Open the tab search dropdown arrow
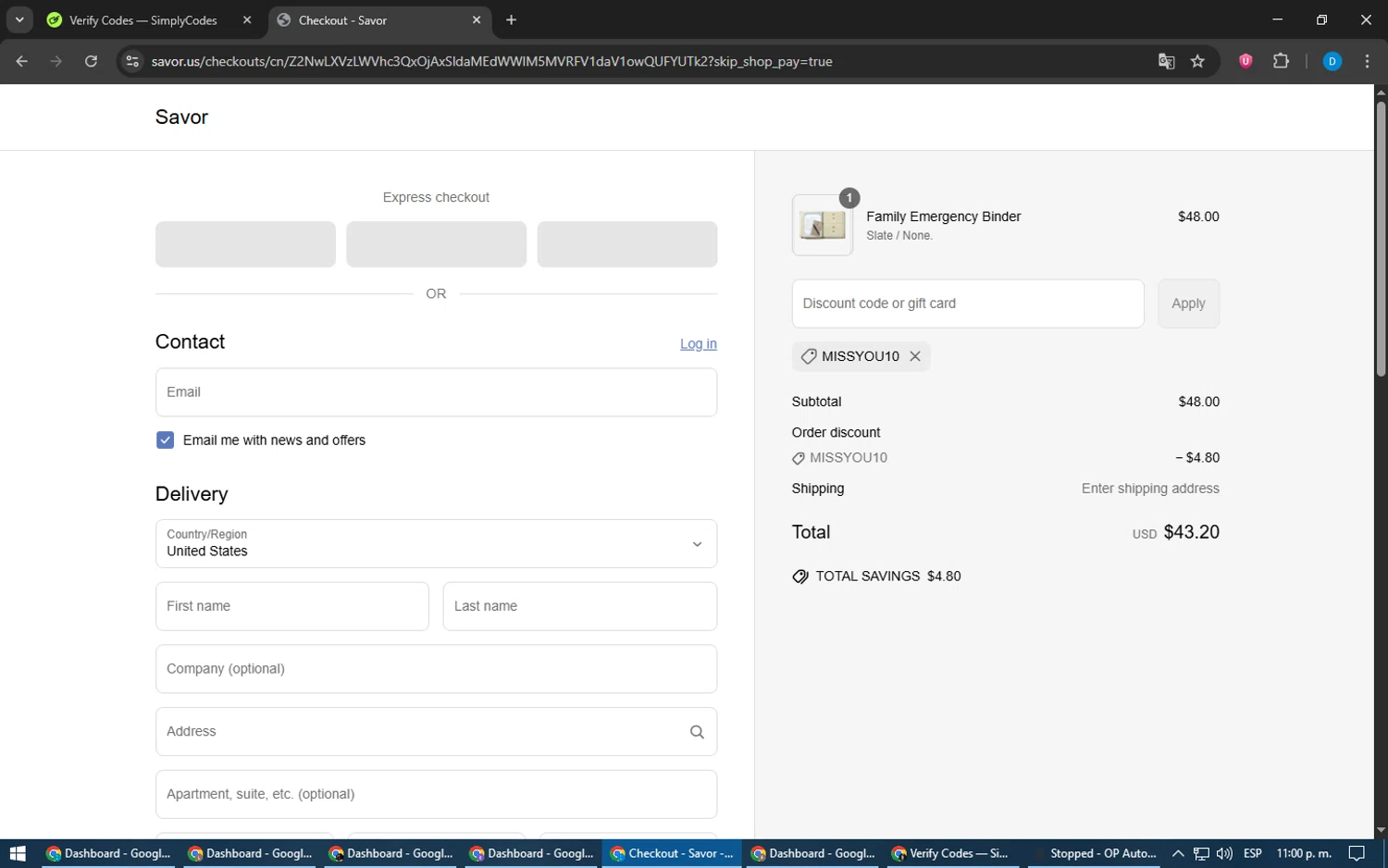This screenshot has height=868, width=1388. click(x=19, y=19)
